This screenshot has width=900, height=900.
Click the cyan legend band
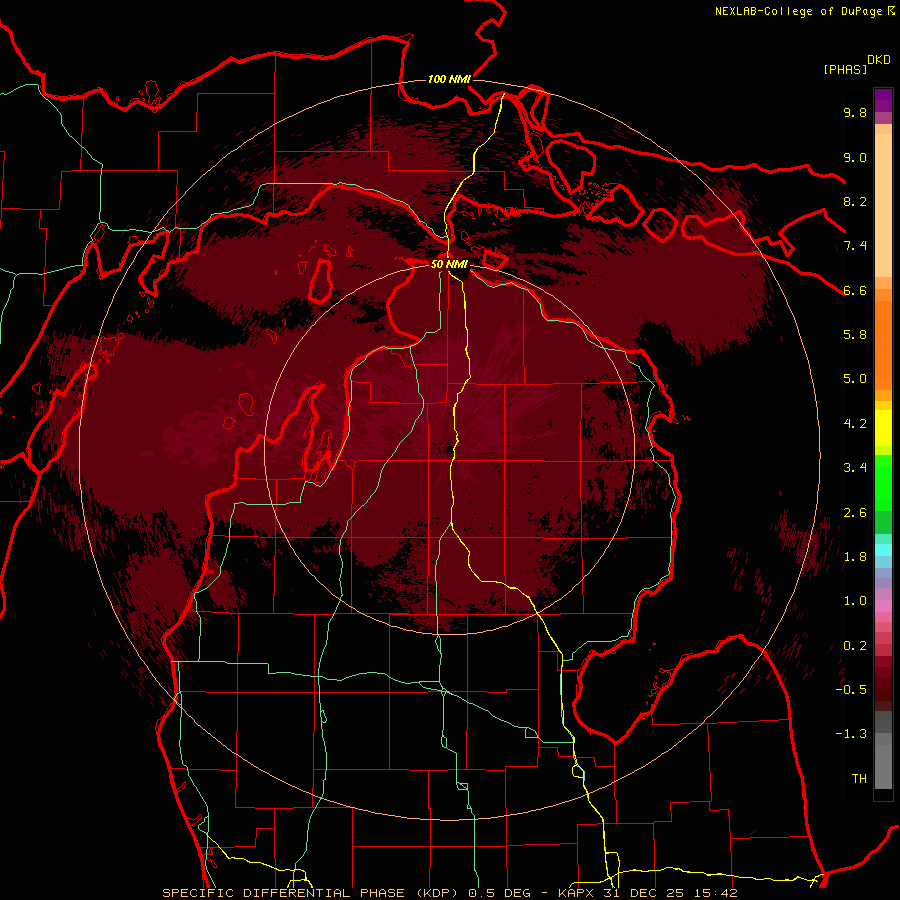(x=883, y=550)
